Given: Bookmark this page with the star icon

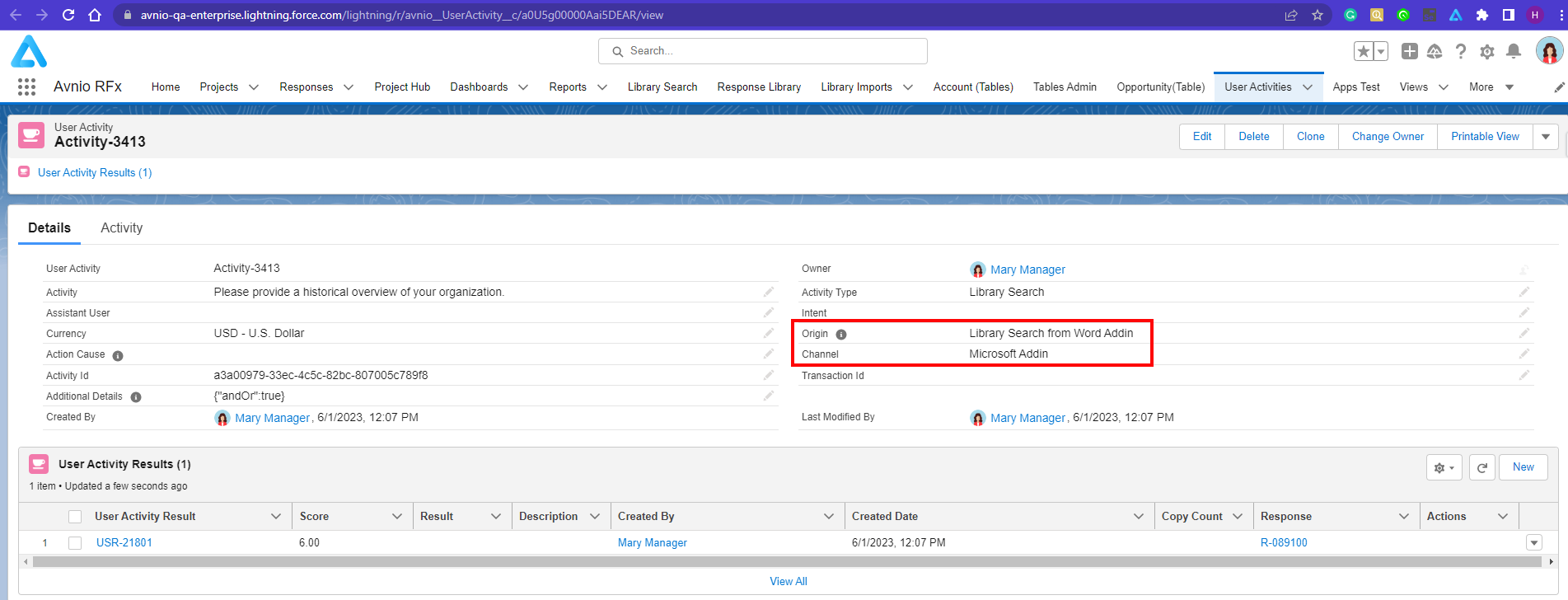Looking at the screenshot, I should point(1318,15).
